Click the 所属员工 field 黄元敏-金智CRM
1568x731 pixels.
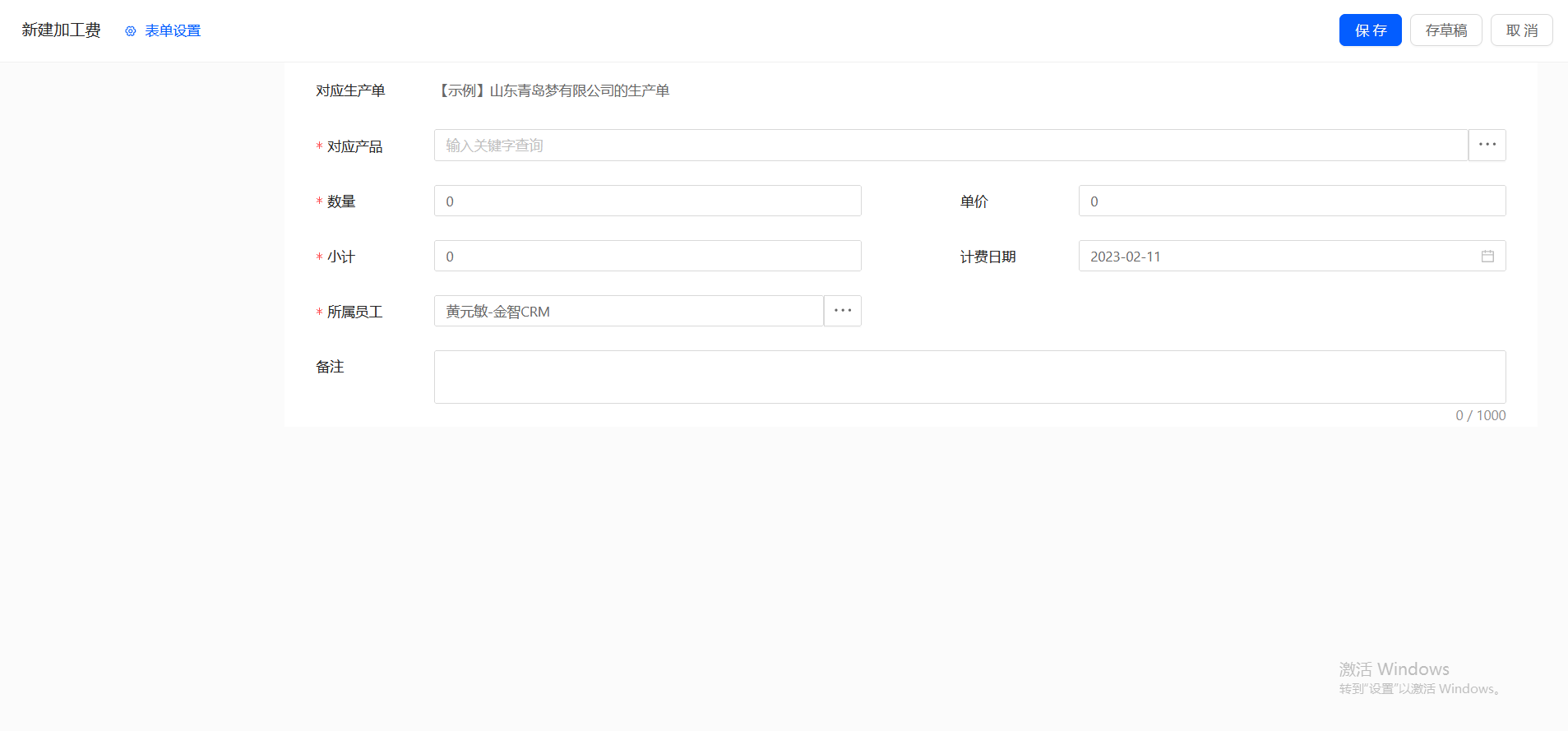coord(628,312)
